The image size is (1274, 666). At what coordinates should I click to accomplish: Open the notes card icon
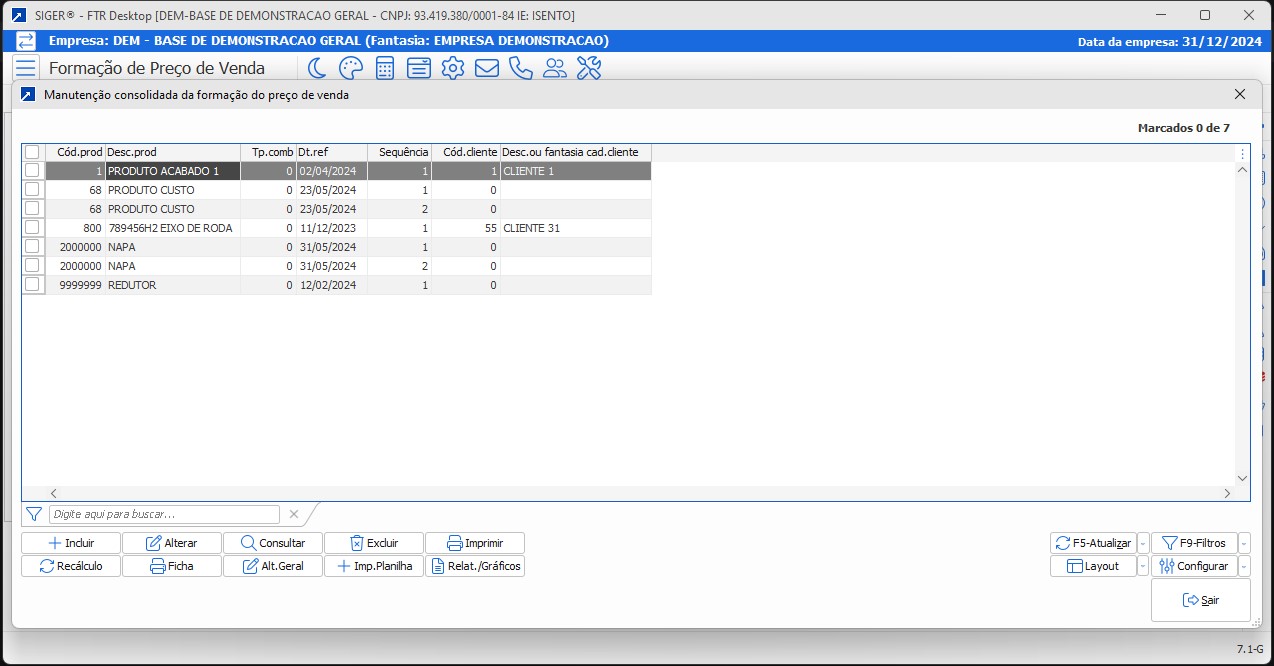click(419, 68)
